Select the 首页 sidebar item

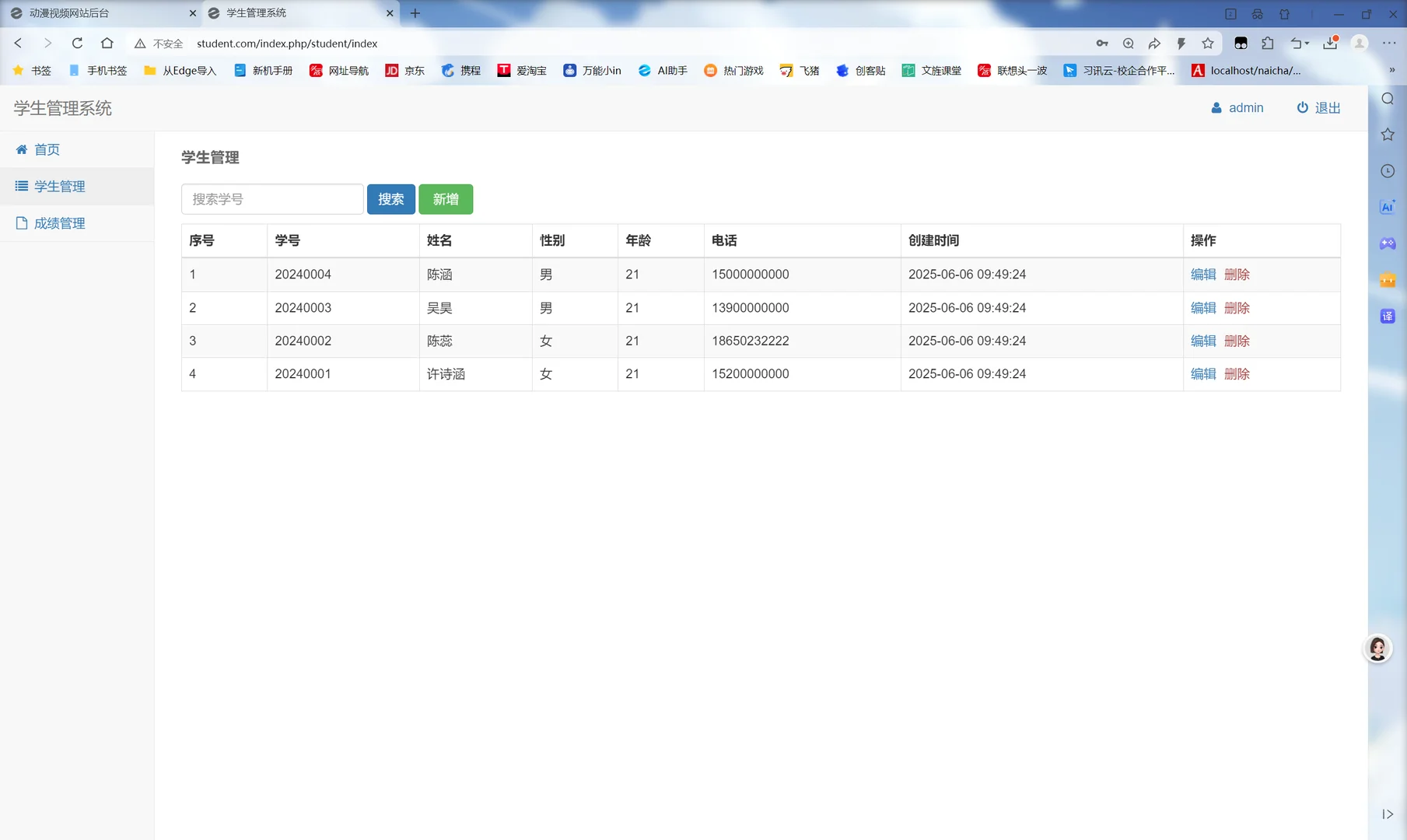pyautogui.click(x=47, y=149)
